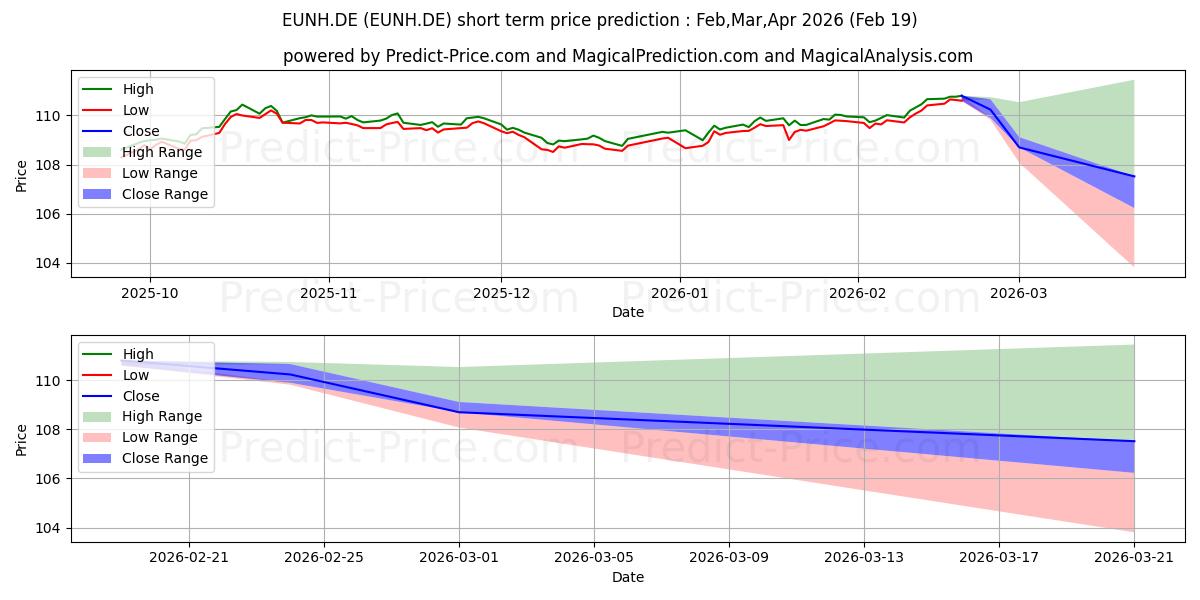Select the High Range patch in top legend
The image size is (1200, 600).
pyautogui.click(x=99, y=153)
